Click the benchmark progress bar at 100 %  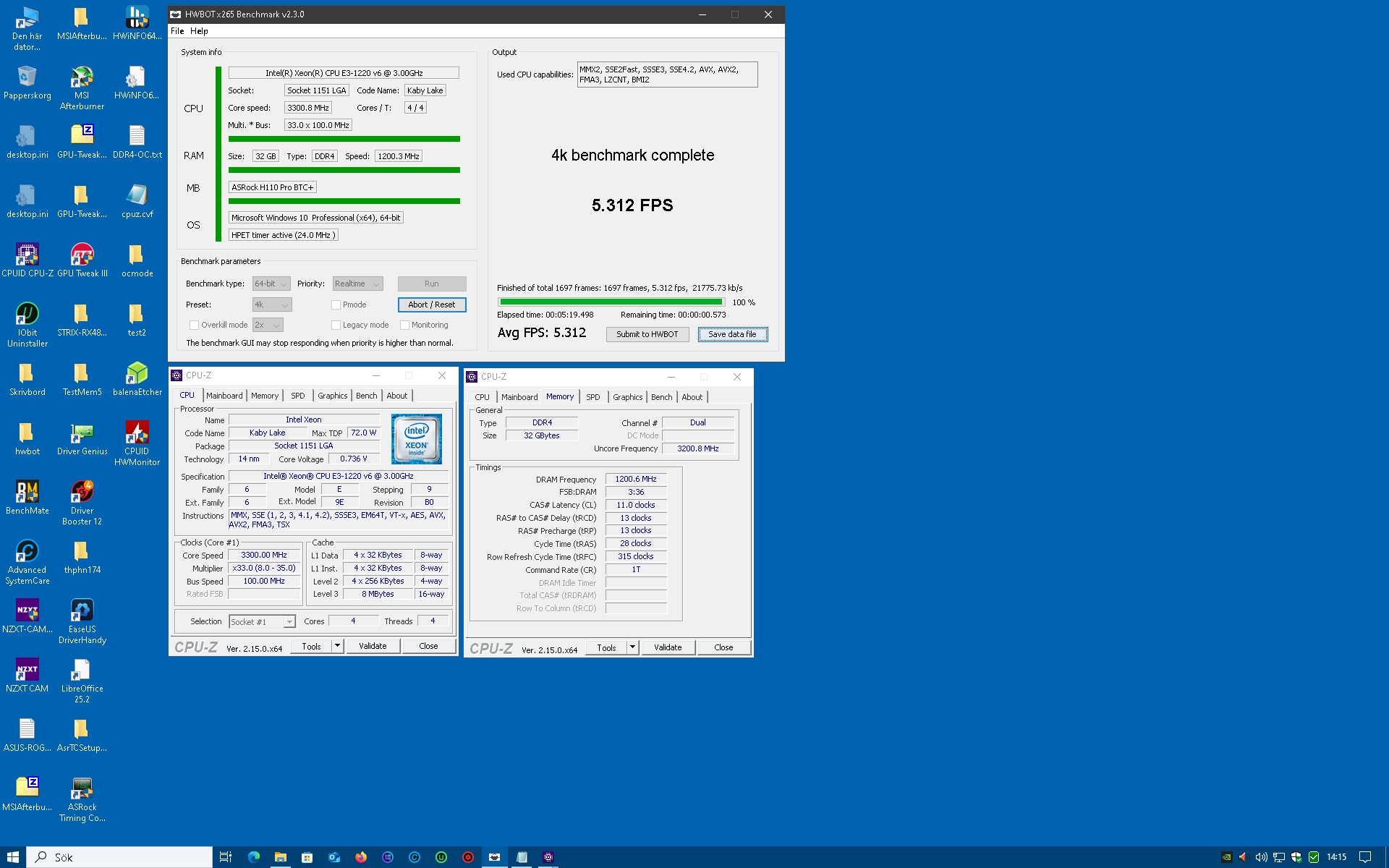611,302
